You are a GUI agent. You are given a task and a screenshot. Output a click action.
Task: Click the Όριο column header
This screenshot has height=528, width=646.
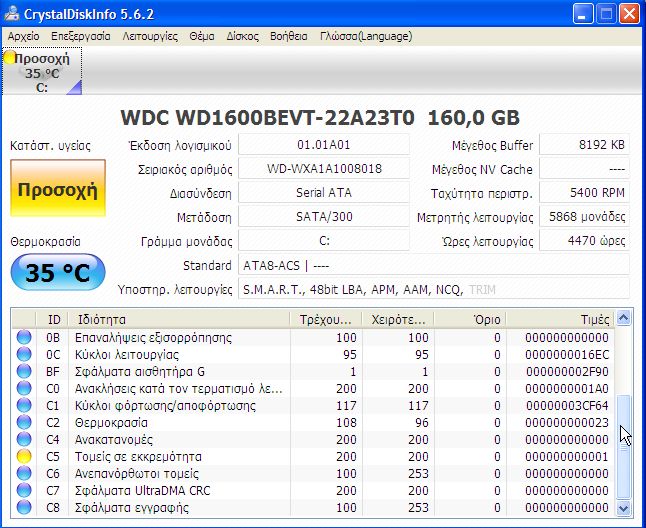pyautogui.click(x=470, y=319)
